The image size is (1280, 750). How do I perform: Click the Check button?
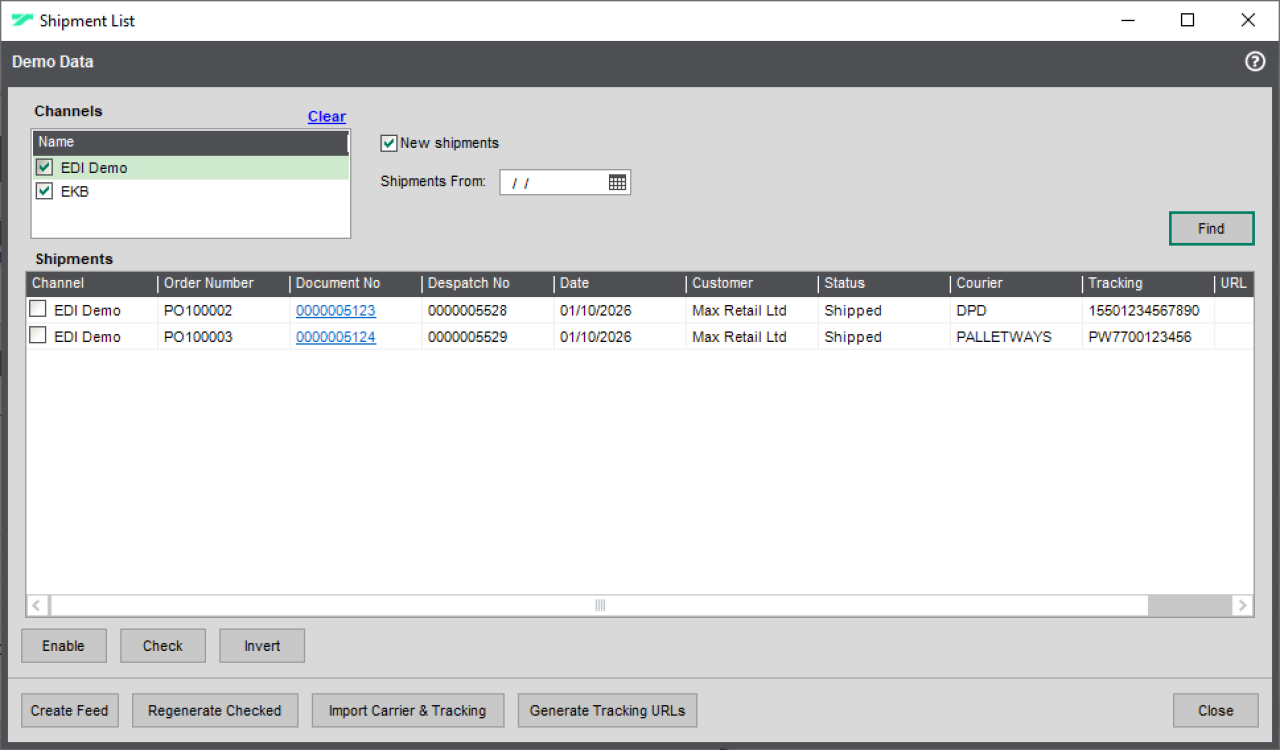pyautogui.click(x=163, y=646)
